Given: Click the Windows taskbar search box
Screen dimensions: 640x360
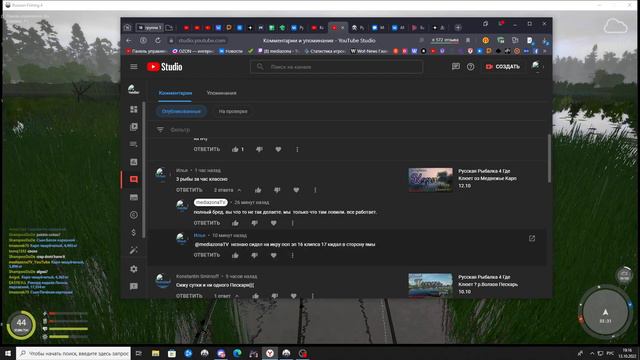Looking at the screenshot, I should click(x=73, y=353).
